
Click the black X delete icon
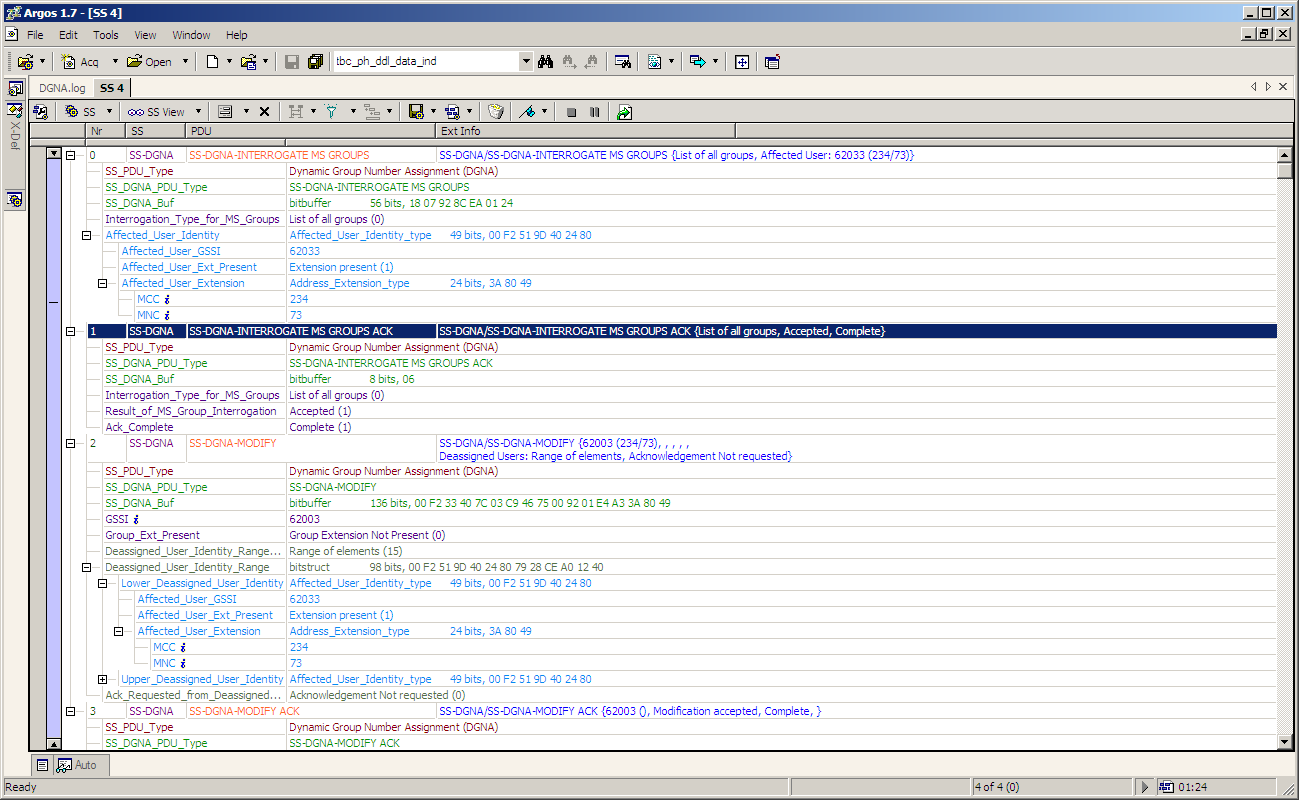[x=264, y=112]
